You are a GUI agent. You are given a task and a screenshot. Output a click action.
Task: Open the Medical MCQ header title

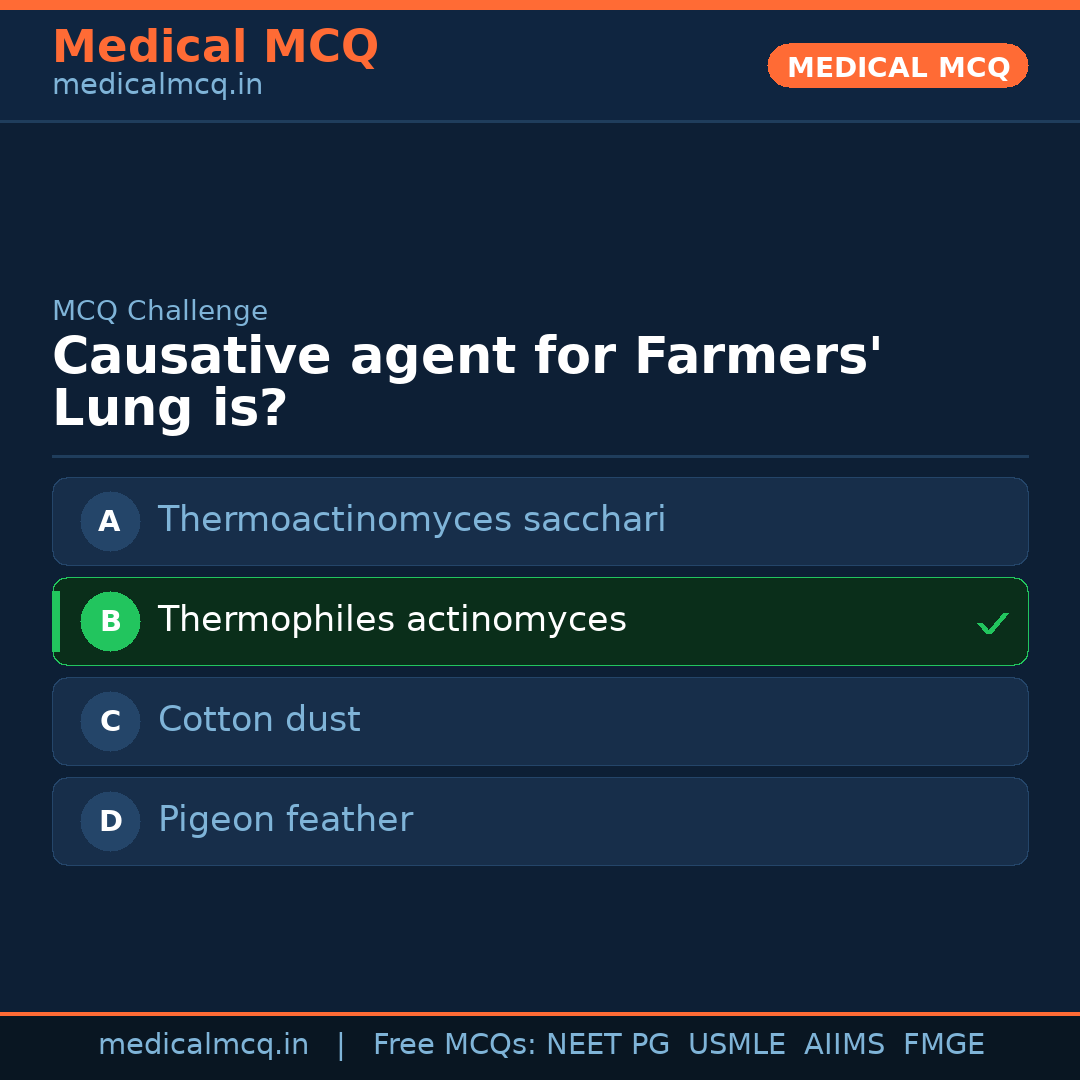215,47
